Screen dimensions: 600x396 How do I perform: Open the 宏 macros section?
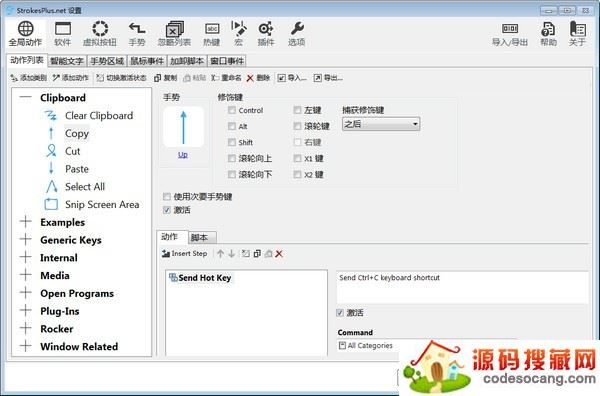238,34
